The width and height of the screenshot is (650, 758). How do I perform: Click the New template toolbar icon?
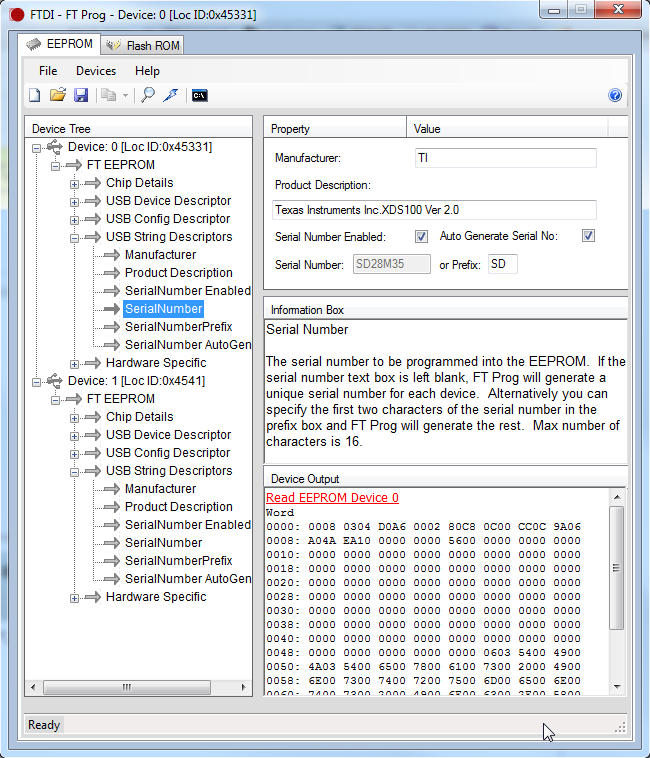point(34,95)
